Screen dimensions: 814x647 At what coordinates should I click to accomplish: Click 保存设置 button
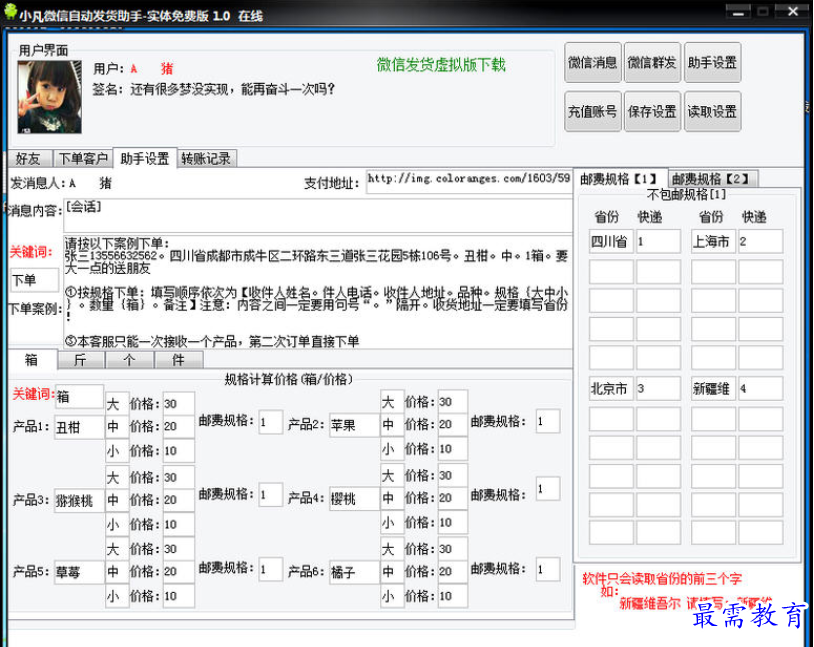point(652,112)
